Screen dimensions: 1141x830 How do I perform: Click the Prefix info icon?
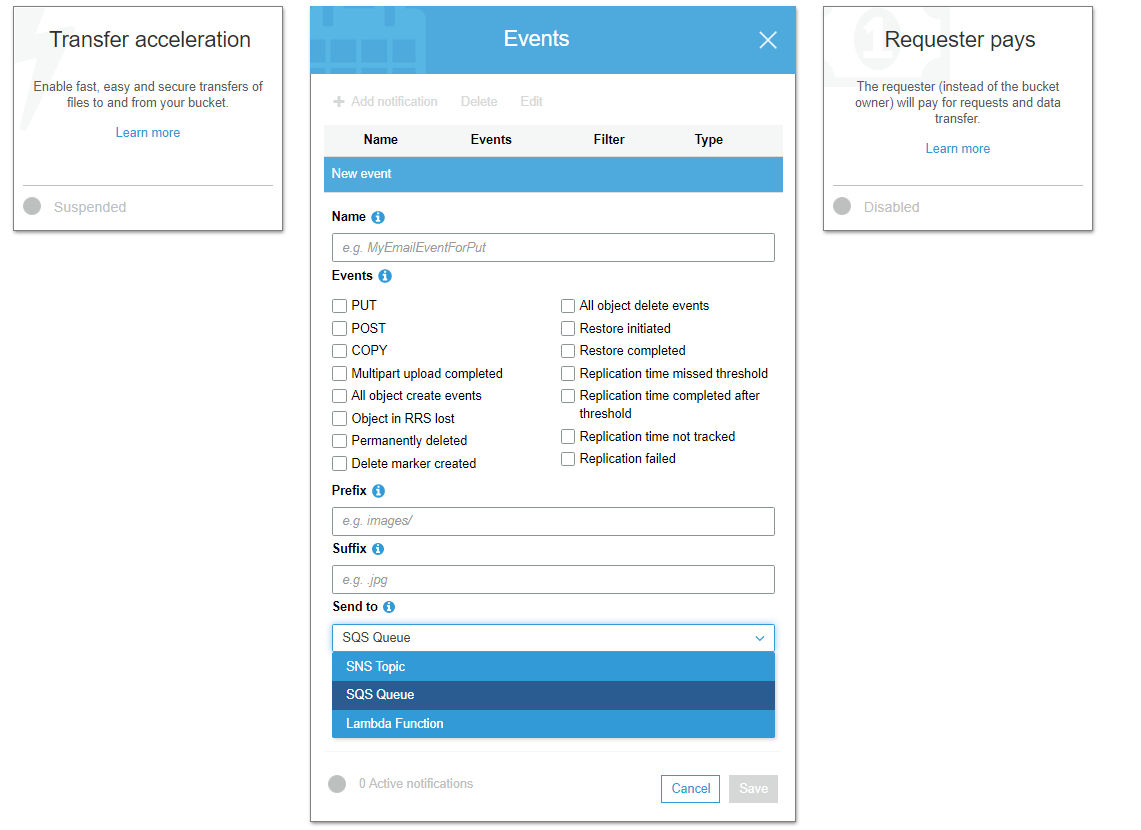pyautogui.click(x=378, y=491)
